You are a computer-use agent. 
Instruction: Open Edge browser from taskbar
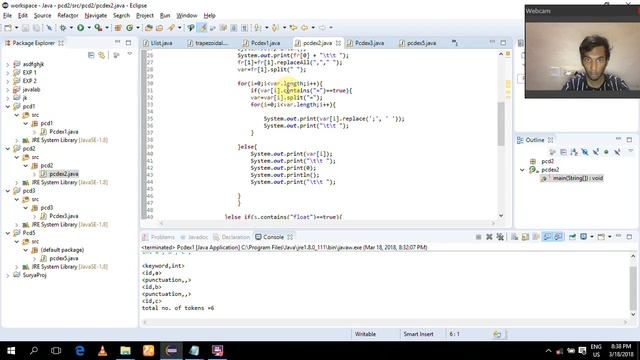point(80,351)
